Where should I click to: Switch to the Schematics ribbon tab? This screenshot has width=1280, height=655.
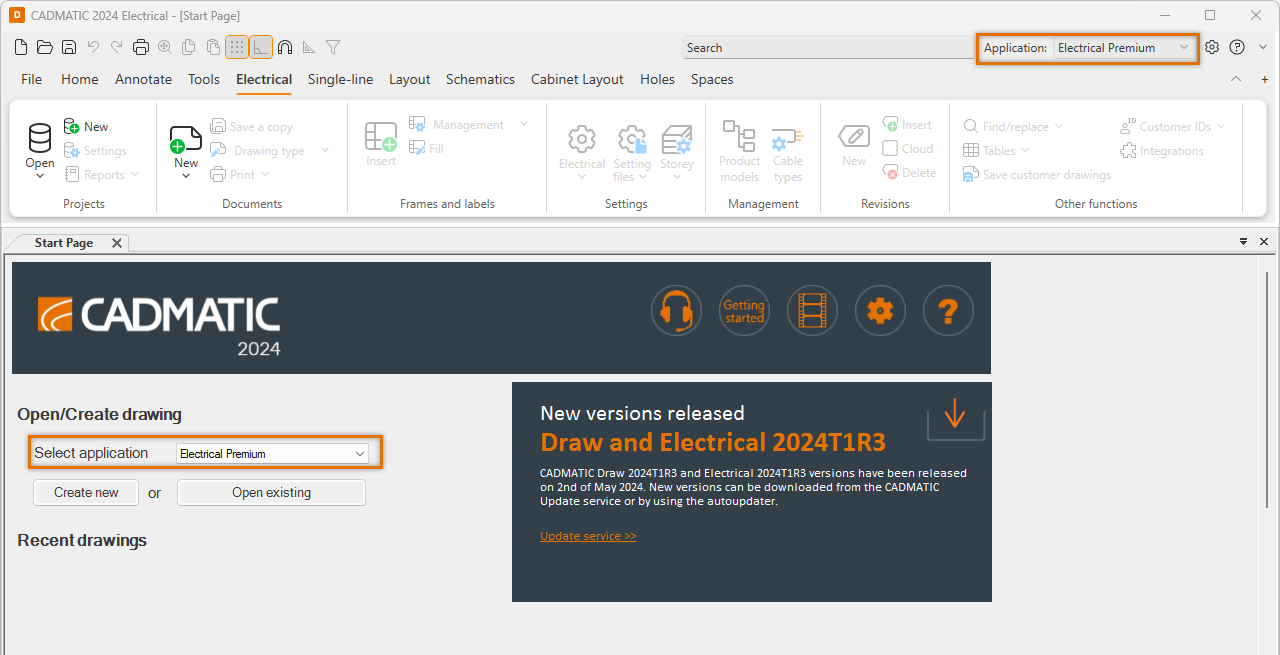point(480,79)
